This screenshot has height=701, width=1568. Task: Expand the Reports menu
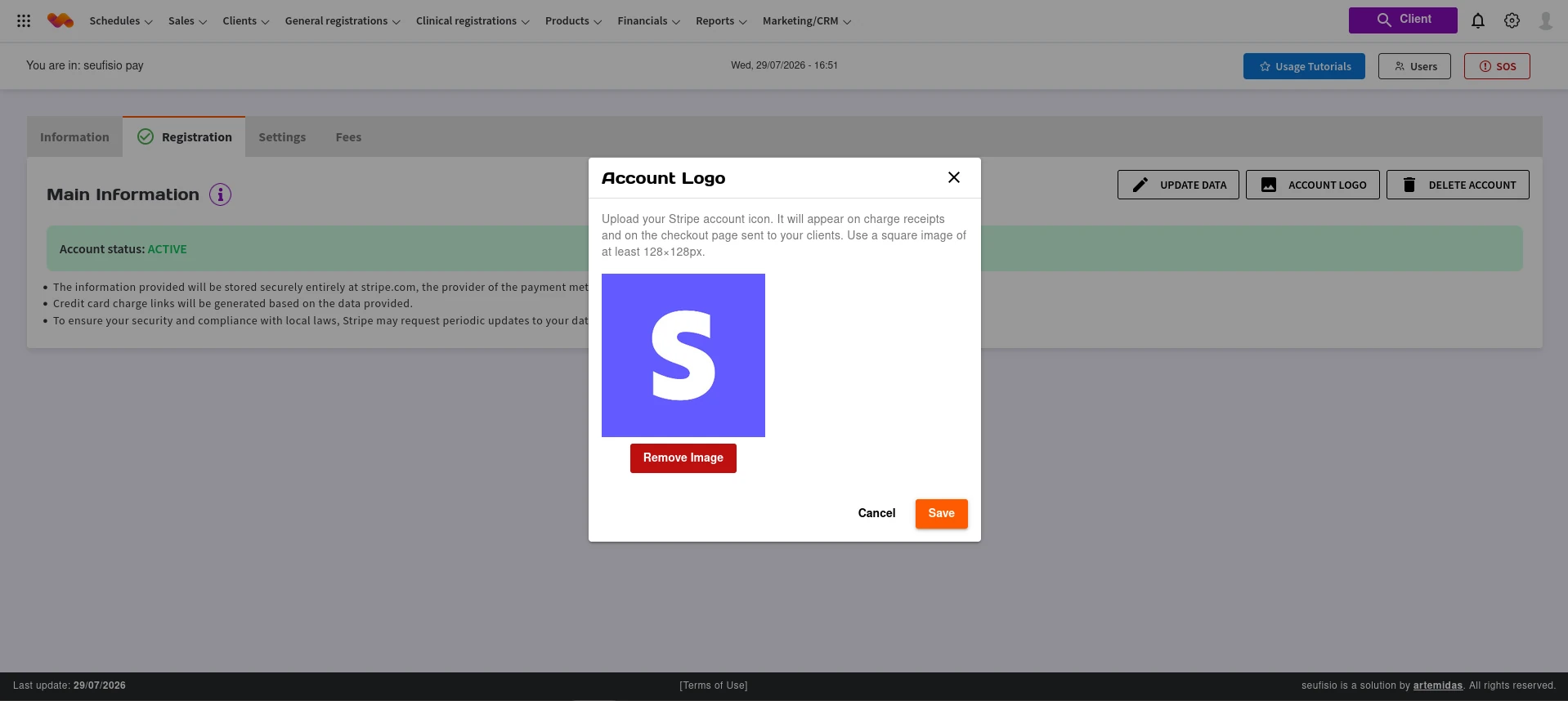[722, 21]
